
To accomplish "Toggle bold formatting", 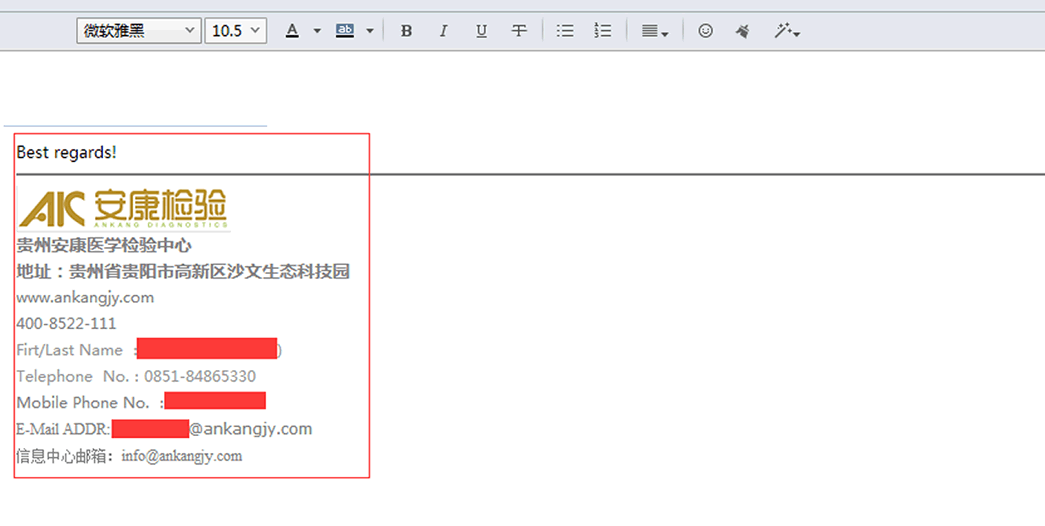I will (406, 31).
